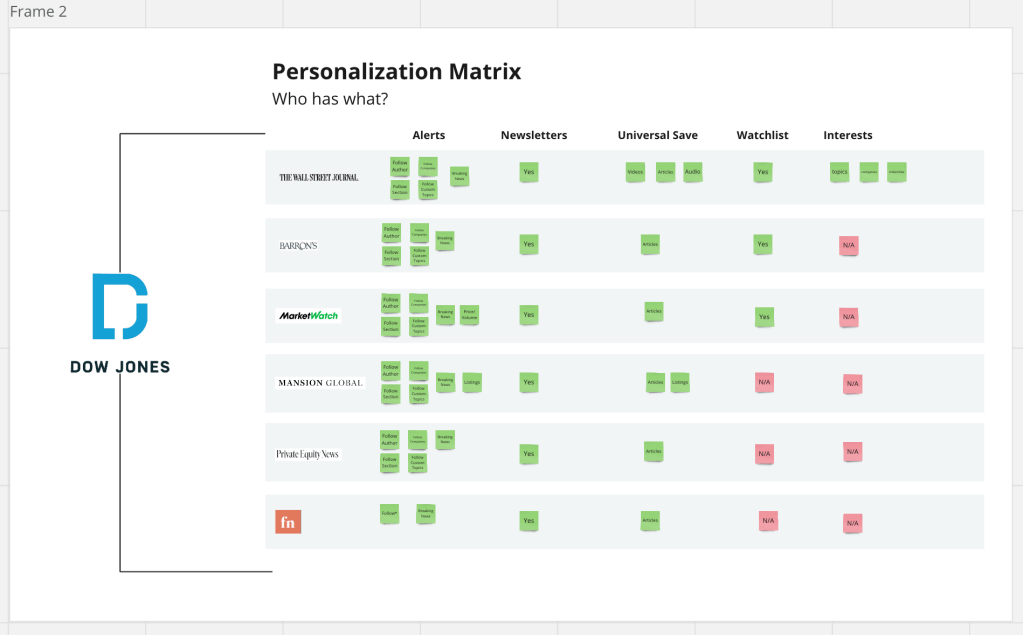Select the Private Equity News logo
This screenshot has width=1023, height=635.
click(x=307, y=454)
